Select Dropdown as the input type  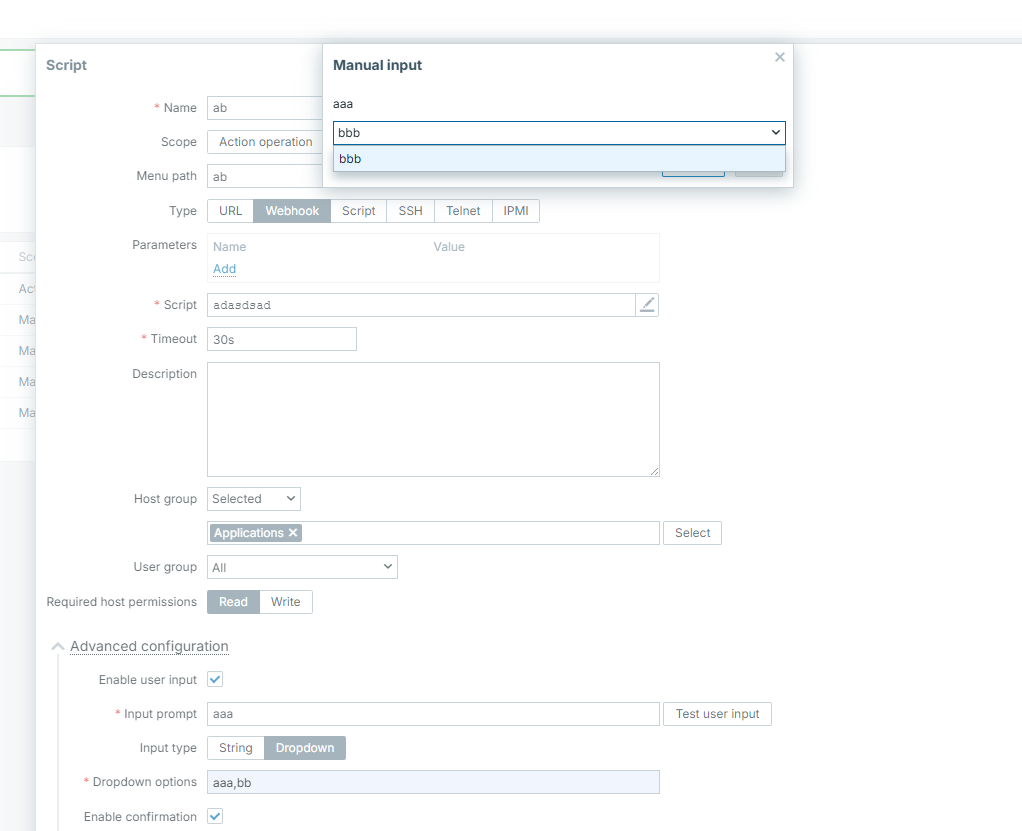[x=305, y=748]
